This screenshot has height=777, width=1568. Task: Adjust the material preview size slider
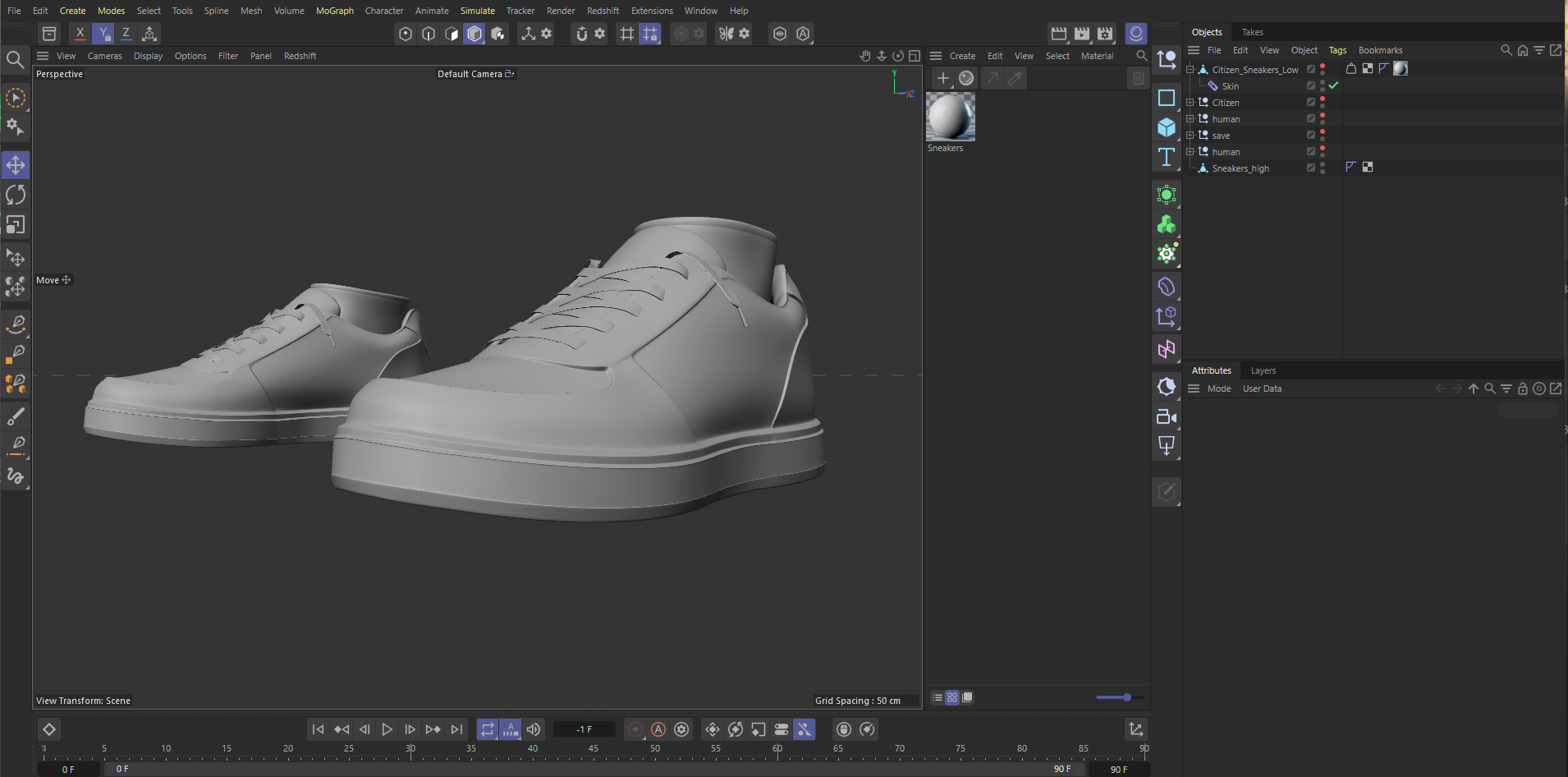click(x=1126, y=697)
